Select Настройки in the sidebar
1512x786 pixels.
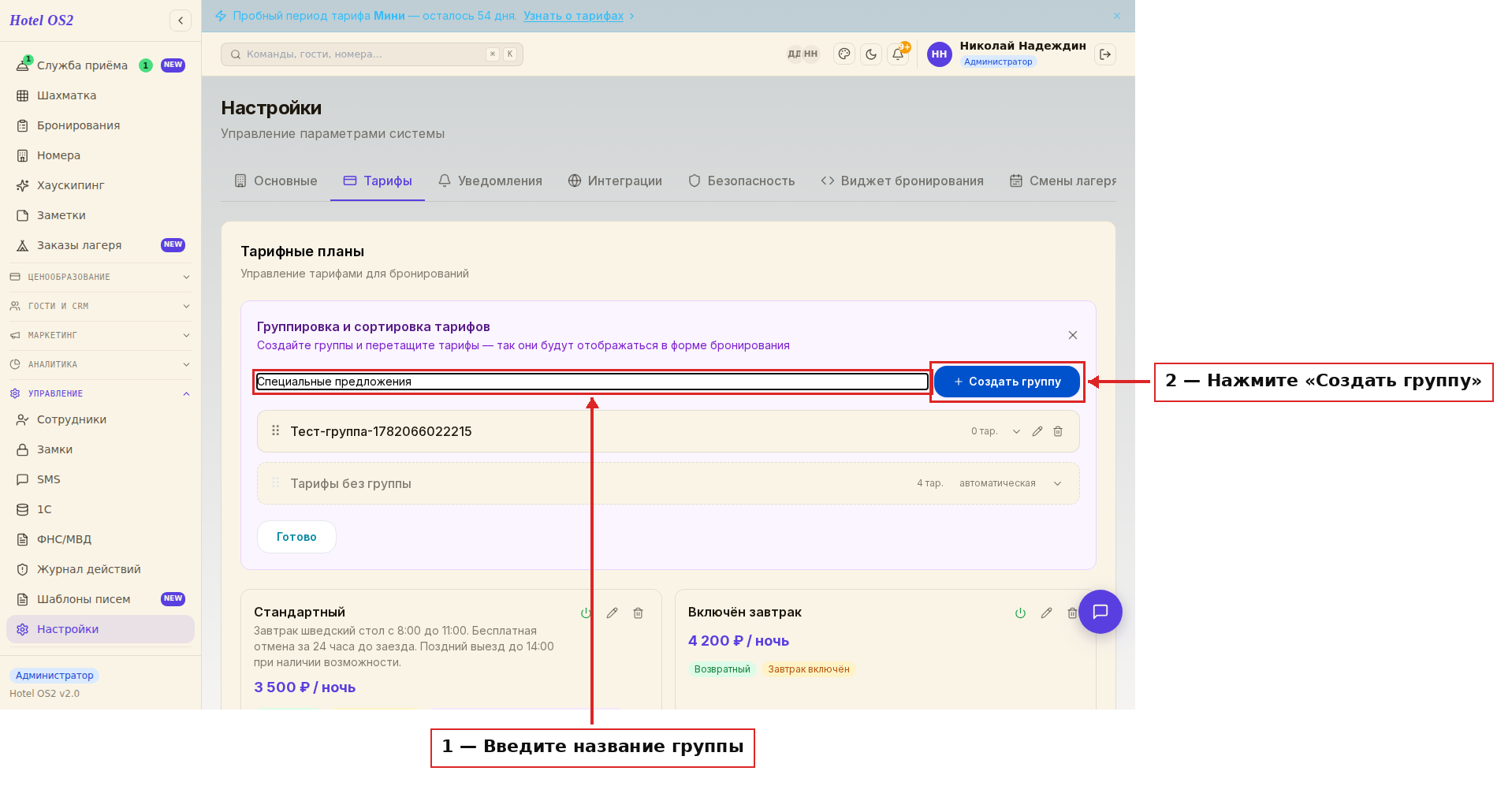[x=100, y=629]
